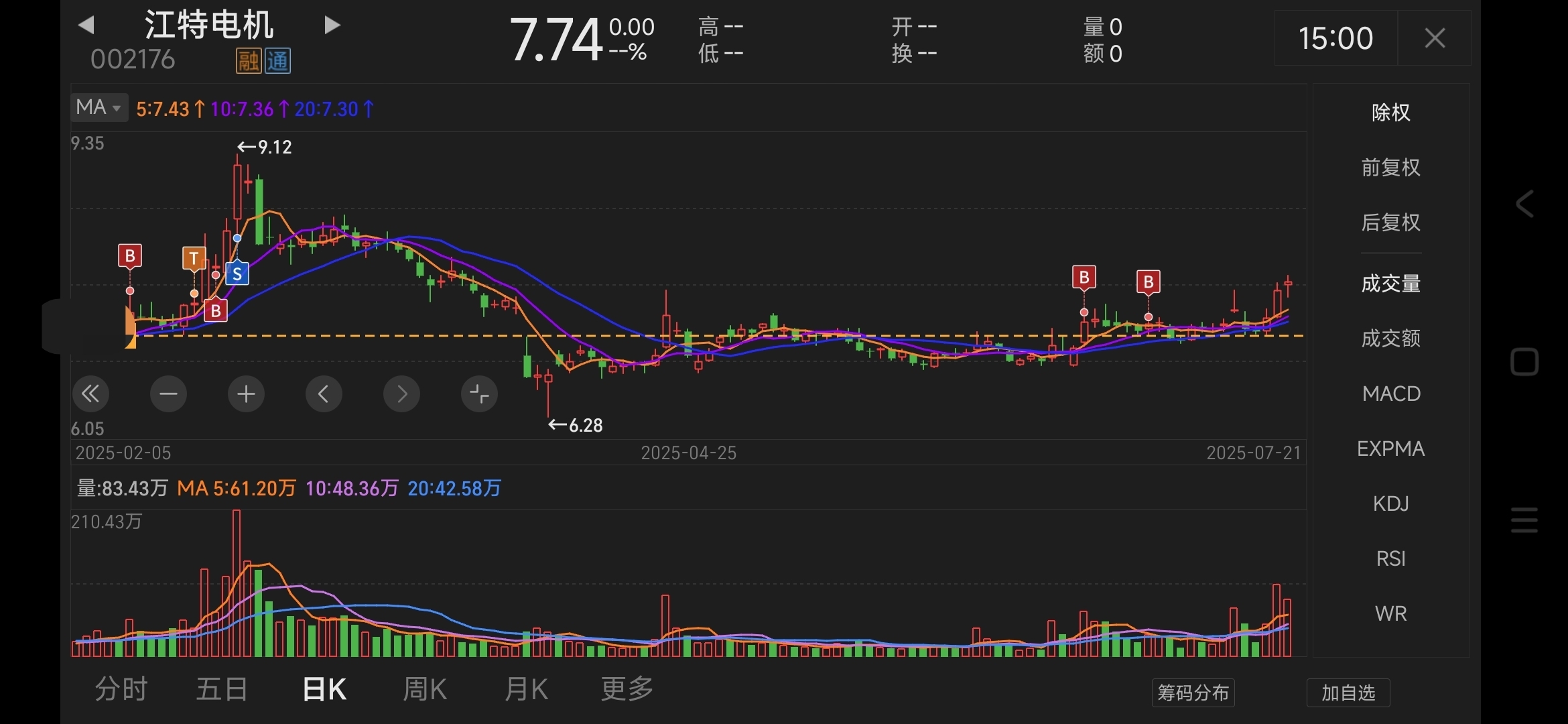Image resolution: width=1568 pixels, height=724 pixels.
Task: Go to previous stock with left triangle
Action: [x=86, y=25]
